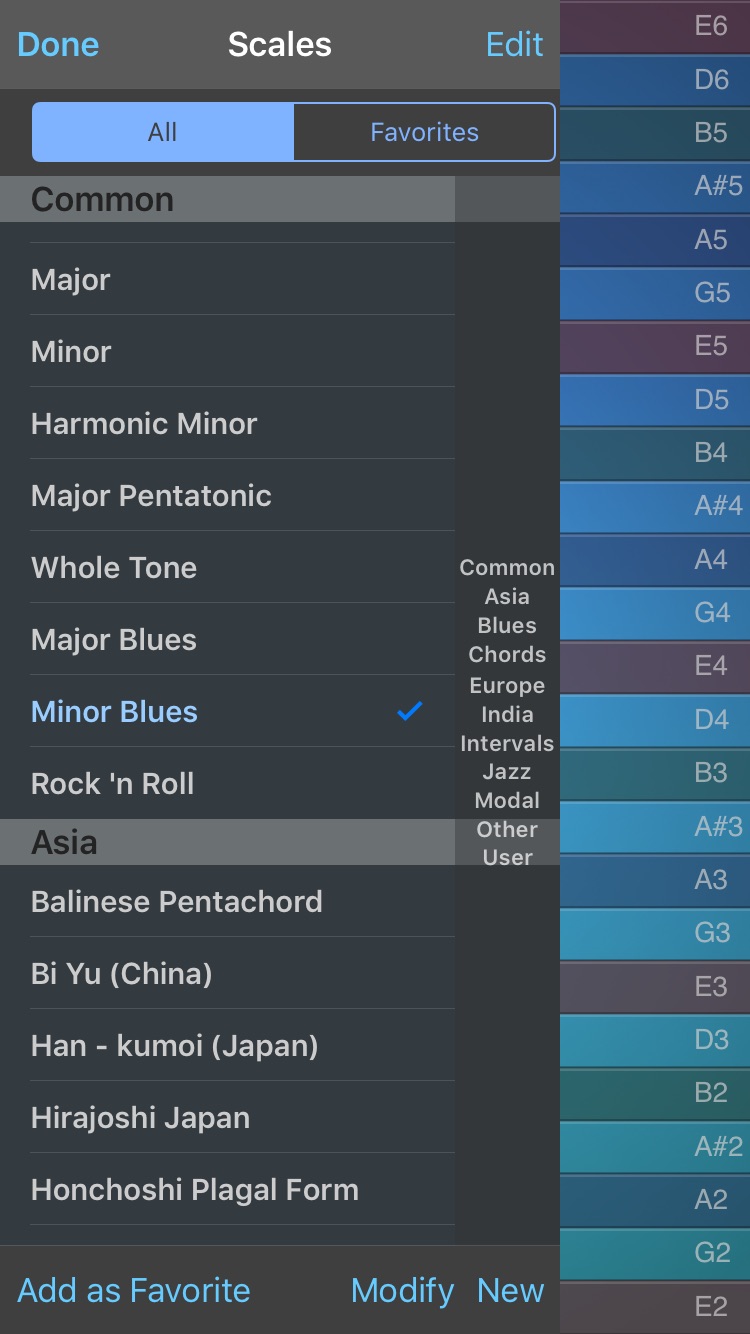Viewport: 750px width, 1334px height.
Task: Switch to the Favorites tab
Action: point(424,132)
